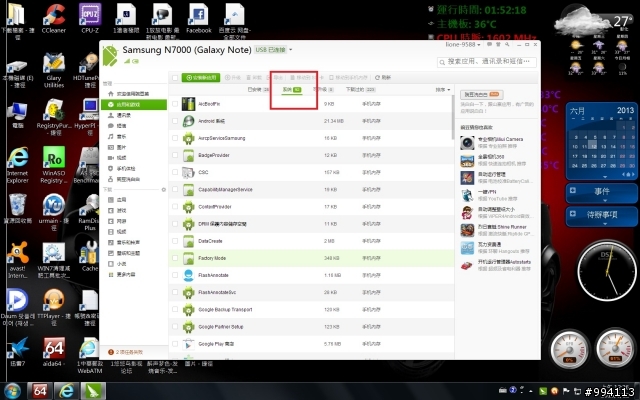Switch to the 系统 system apps tab
This screenshot has width=640, height=400.
[292, 90]
